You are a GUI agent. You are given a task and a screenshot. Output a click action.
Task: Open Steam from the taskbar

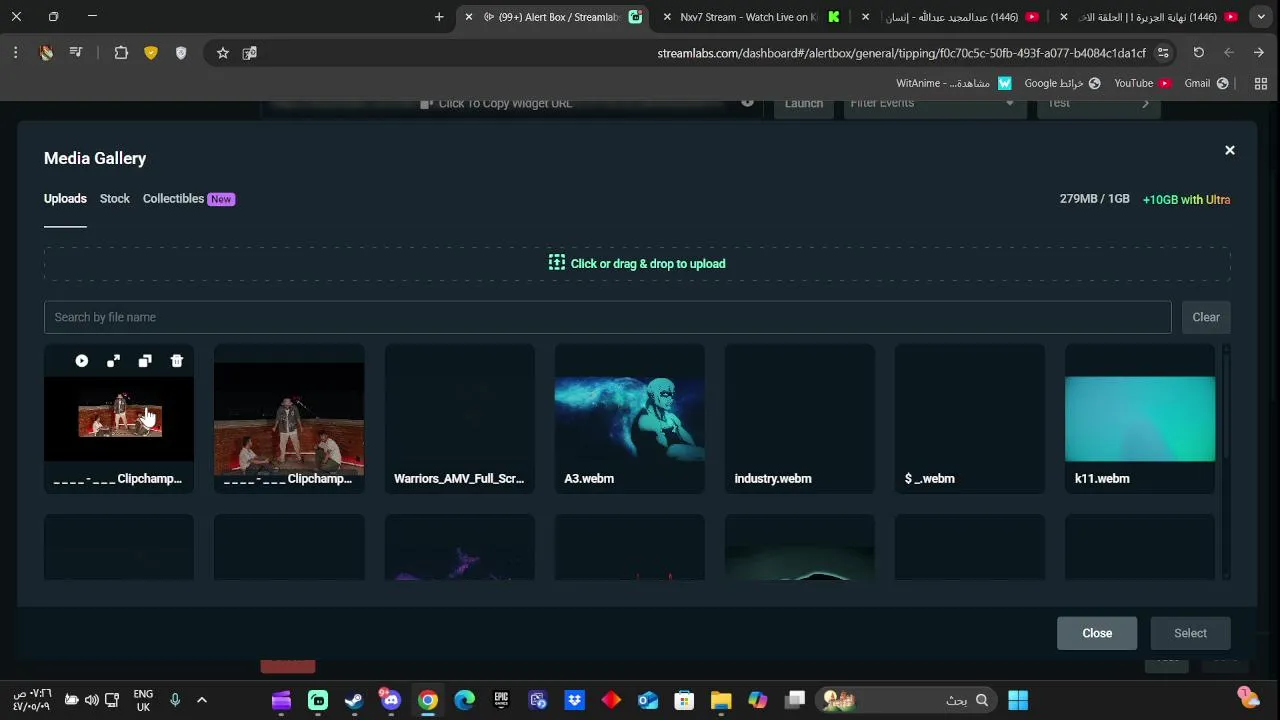point(354,700)
